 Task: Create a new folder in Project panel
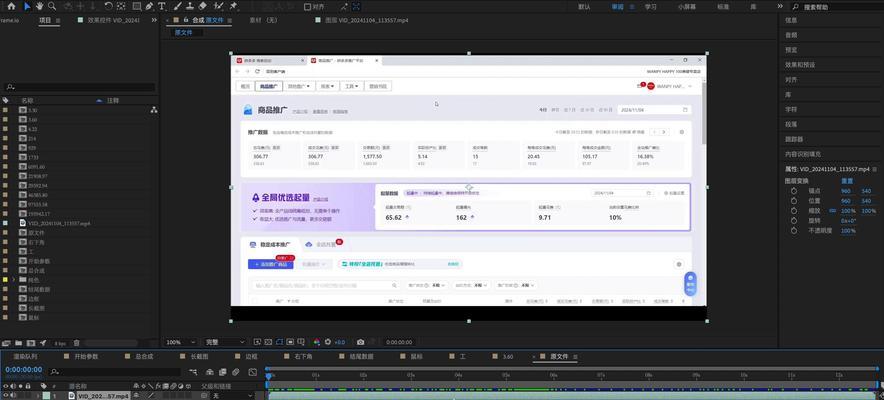click(19, 343)
